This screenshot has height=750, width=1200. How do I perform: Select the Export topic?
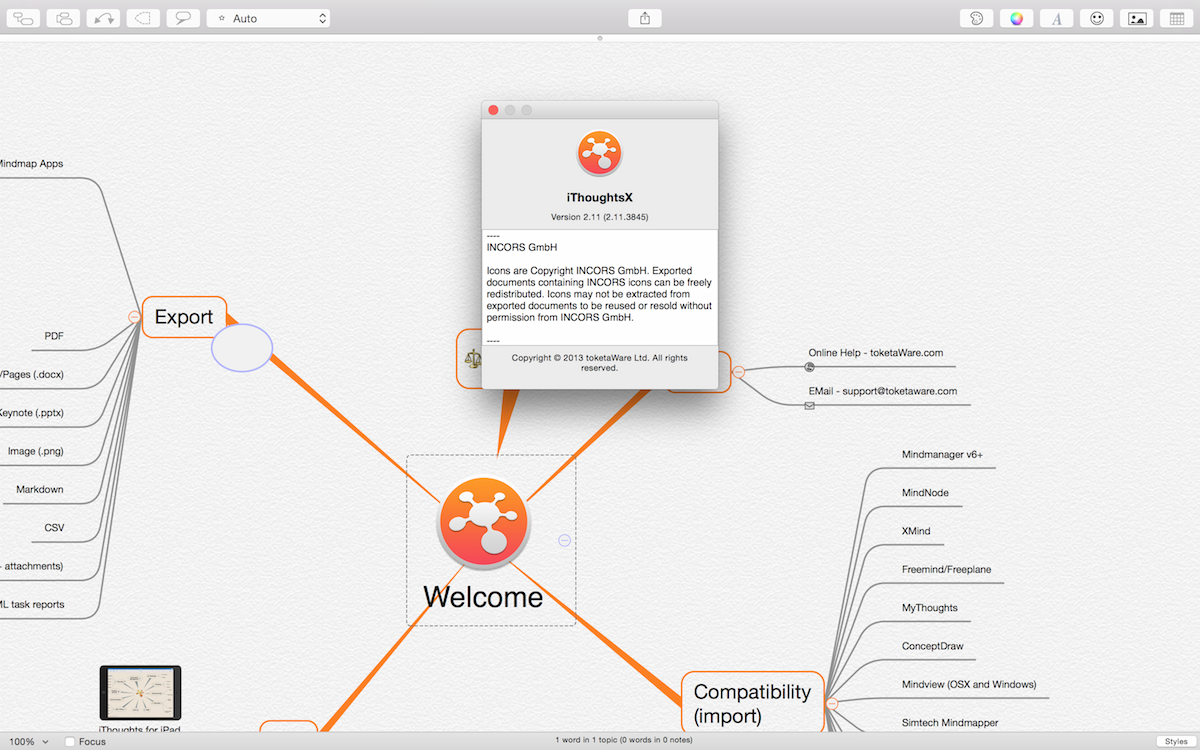click(x=184, y=317)
